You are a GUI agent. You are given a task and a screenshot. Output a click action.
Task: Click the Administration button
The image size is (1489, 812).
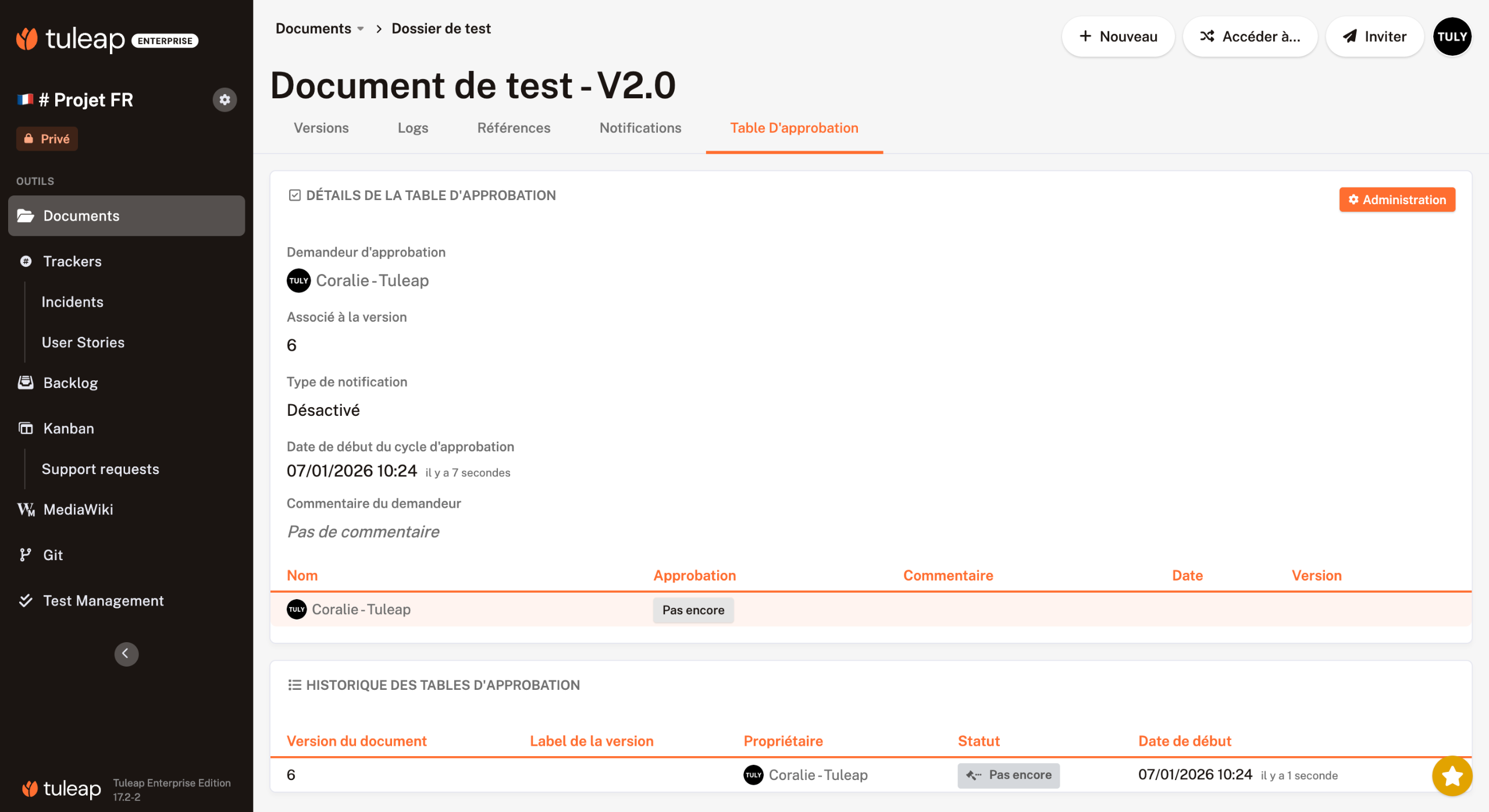click(1397, 200)
